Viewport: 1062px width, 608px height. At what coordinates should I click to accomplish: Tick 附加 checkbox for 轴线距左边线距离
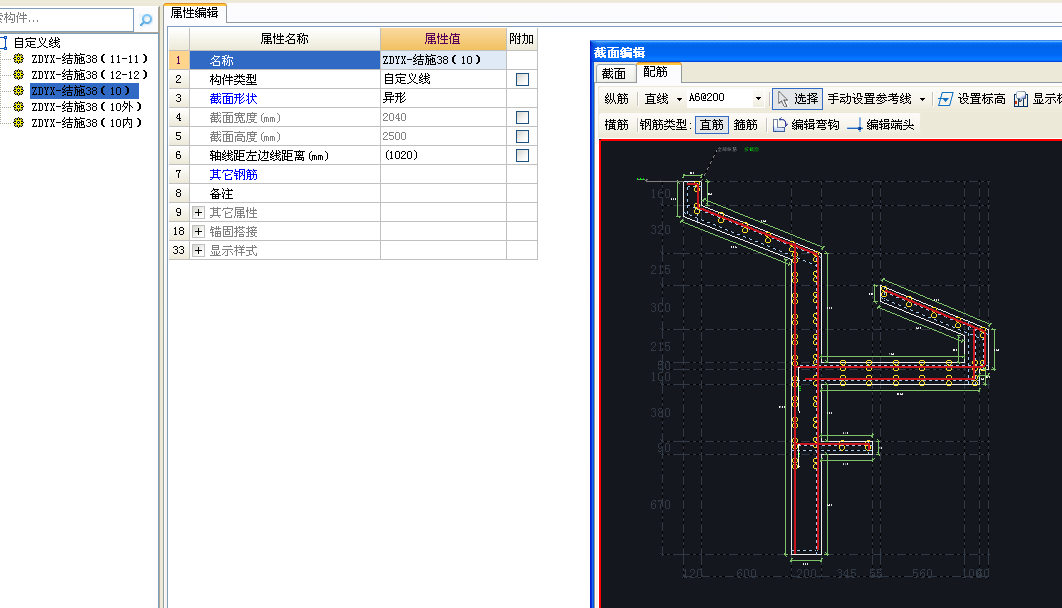(x=522, y=155)
